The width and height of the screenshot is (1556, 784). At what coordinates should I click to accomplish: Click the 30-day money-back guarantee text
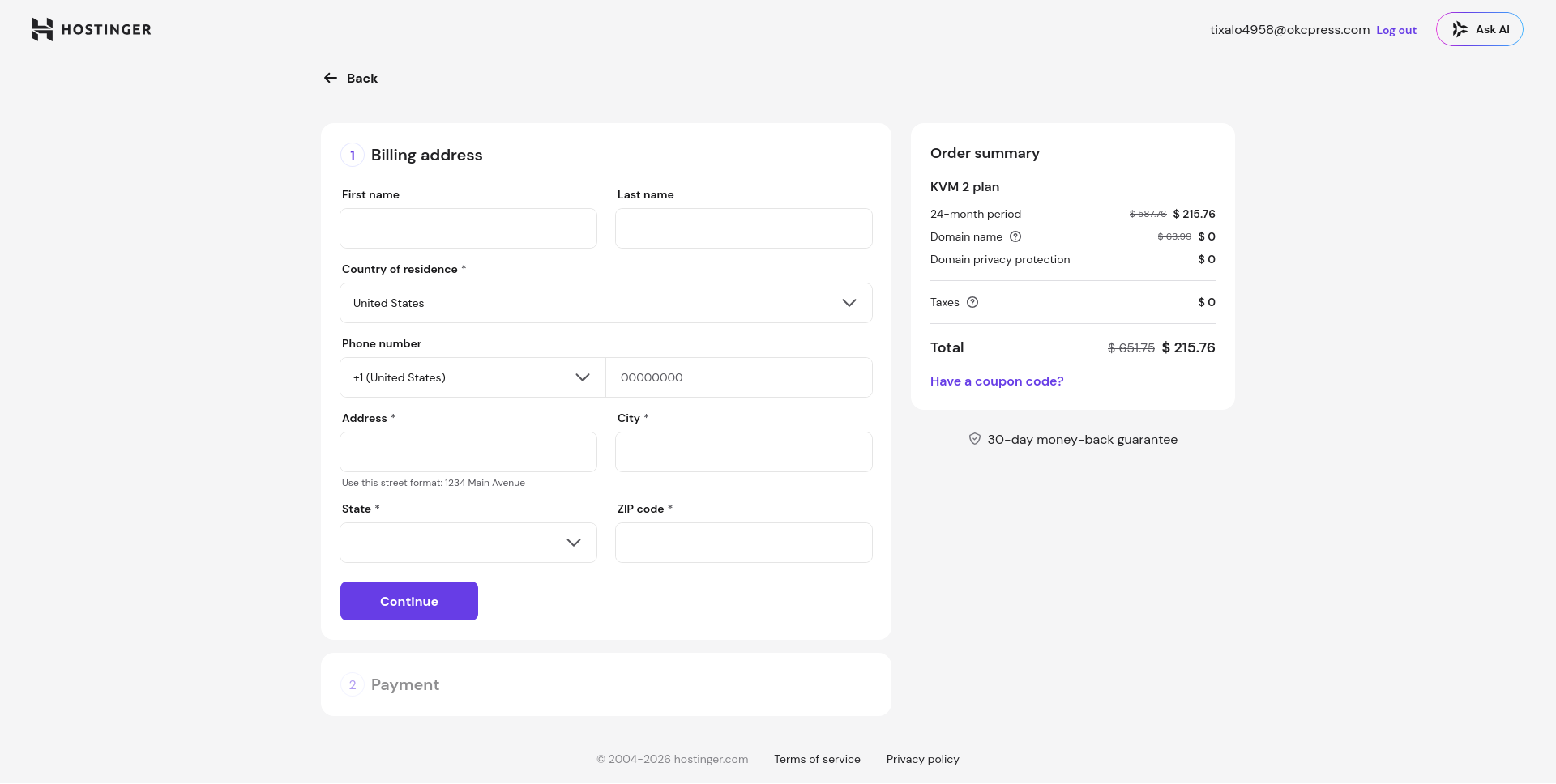(x=1083, y=440)
